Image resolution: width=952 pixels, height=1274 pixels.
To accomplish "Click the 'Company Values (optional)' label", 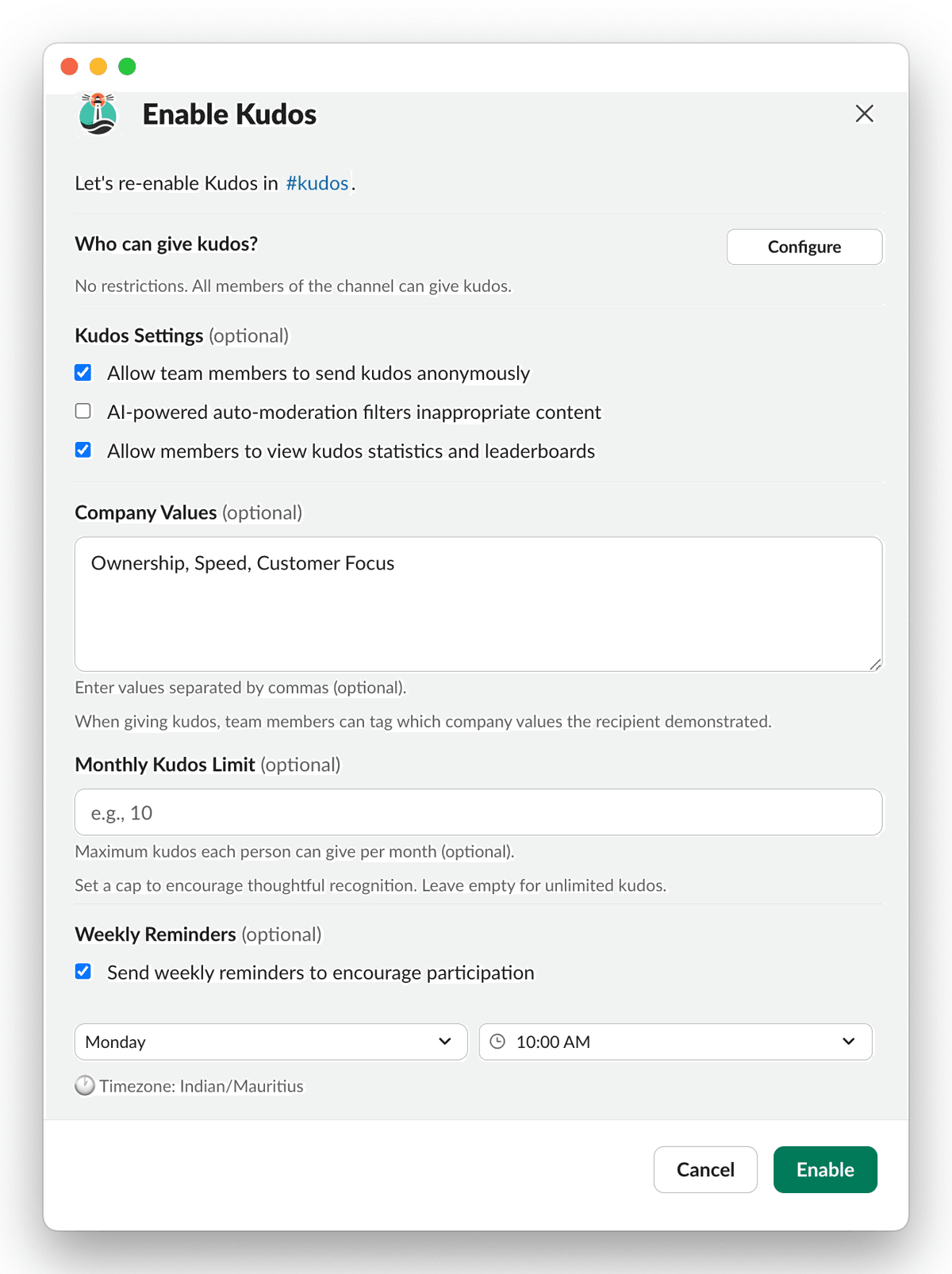I will point(189,512).
